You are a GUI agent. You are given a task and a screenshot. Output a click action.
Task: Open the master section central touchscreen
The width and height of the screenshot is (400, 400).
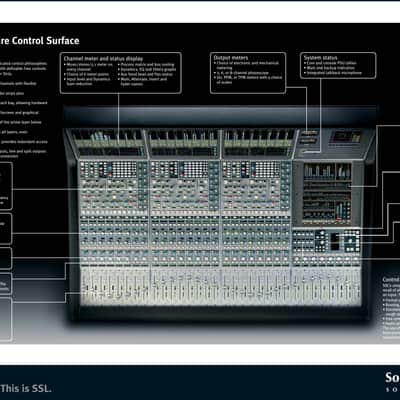click(x=327, y=193)
